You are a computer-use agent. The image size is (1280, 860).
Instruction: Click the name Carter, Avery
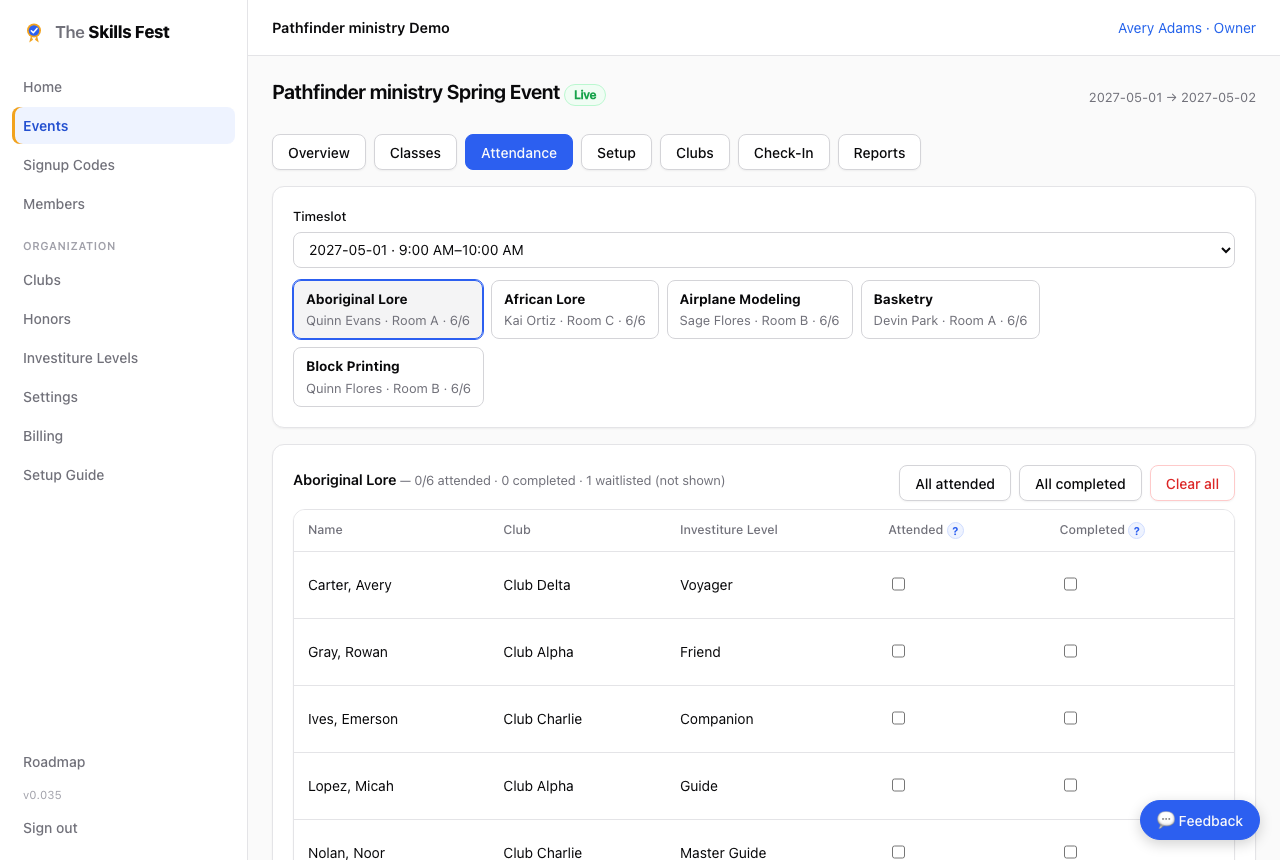350,585
